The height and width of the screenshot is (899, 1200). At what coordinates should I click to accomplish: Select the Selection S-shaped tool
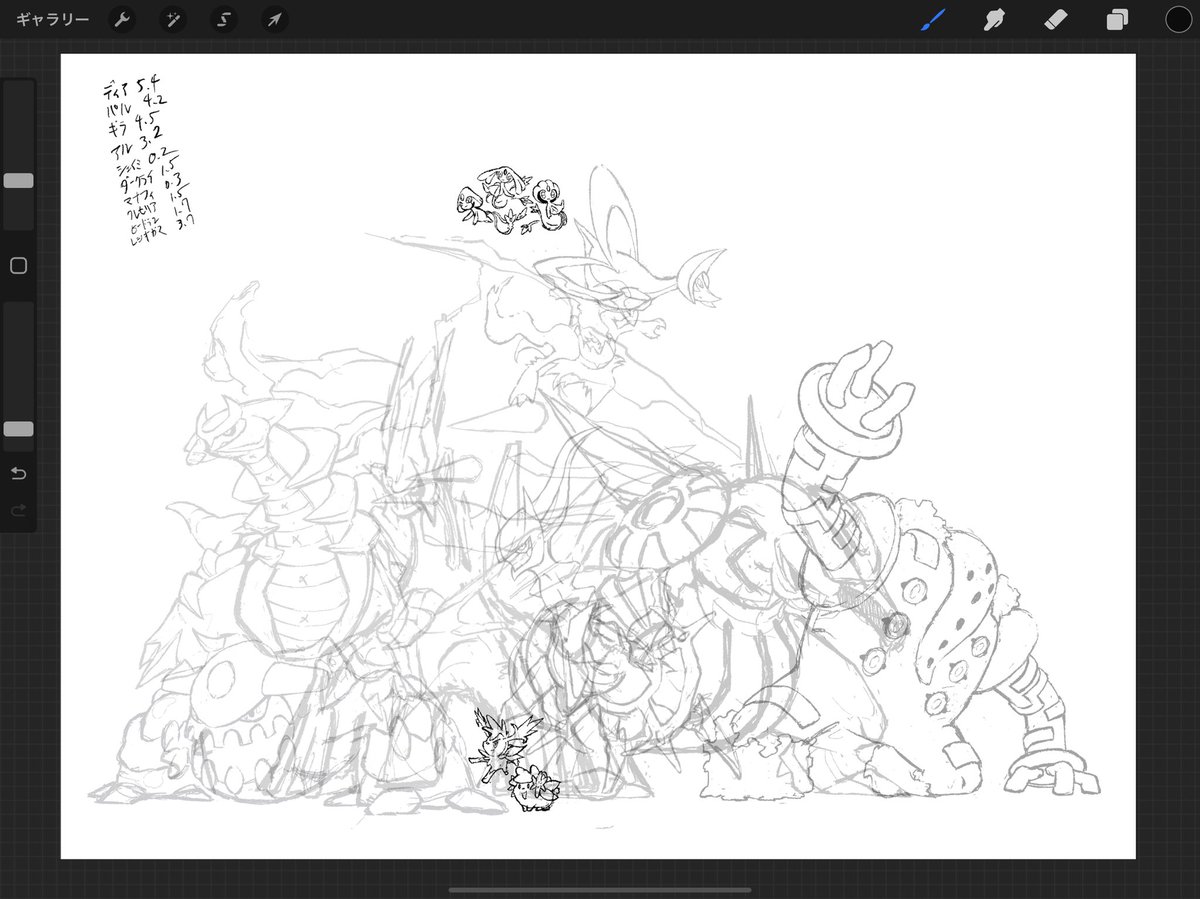tap(224, 20)
